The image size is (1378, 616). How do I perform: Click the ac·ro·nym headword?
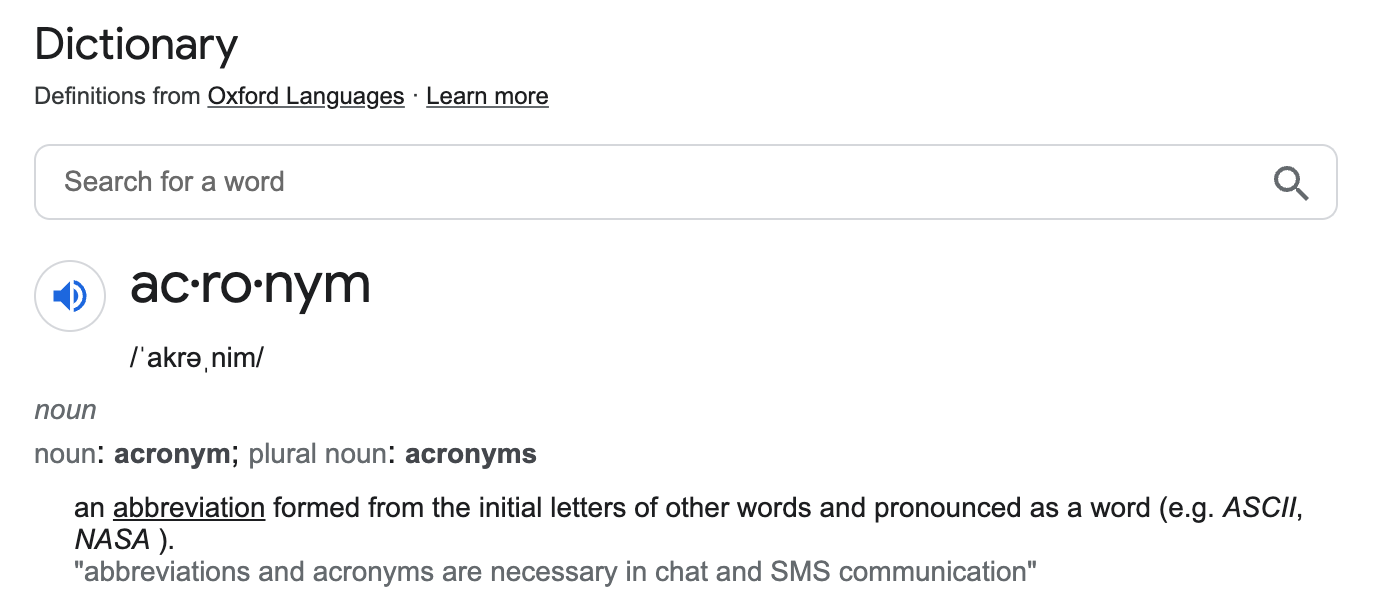coord(250,286)
